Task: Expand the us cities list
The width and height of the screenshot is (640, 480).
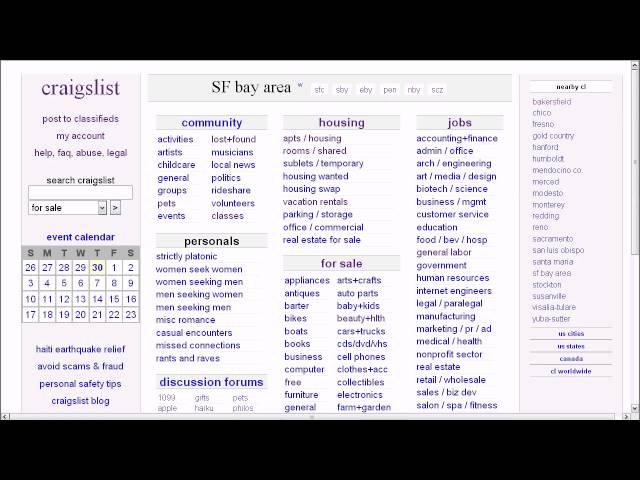Action: click(571, 333)
